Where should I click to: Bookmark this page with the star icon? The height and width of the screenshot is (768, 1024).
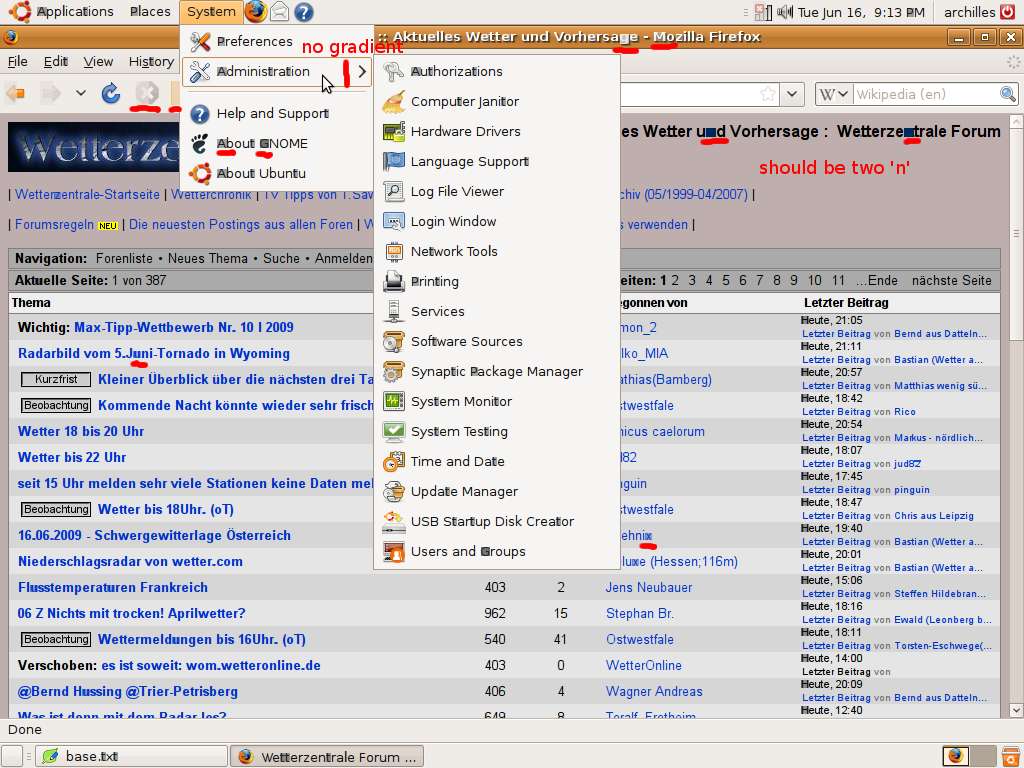point(767,94)
